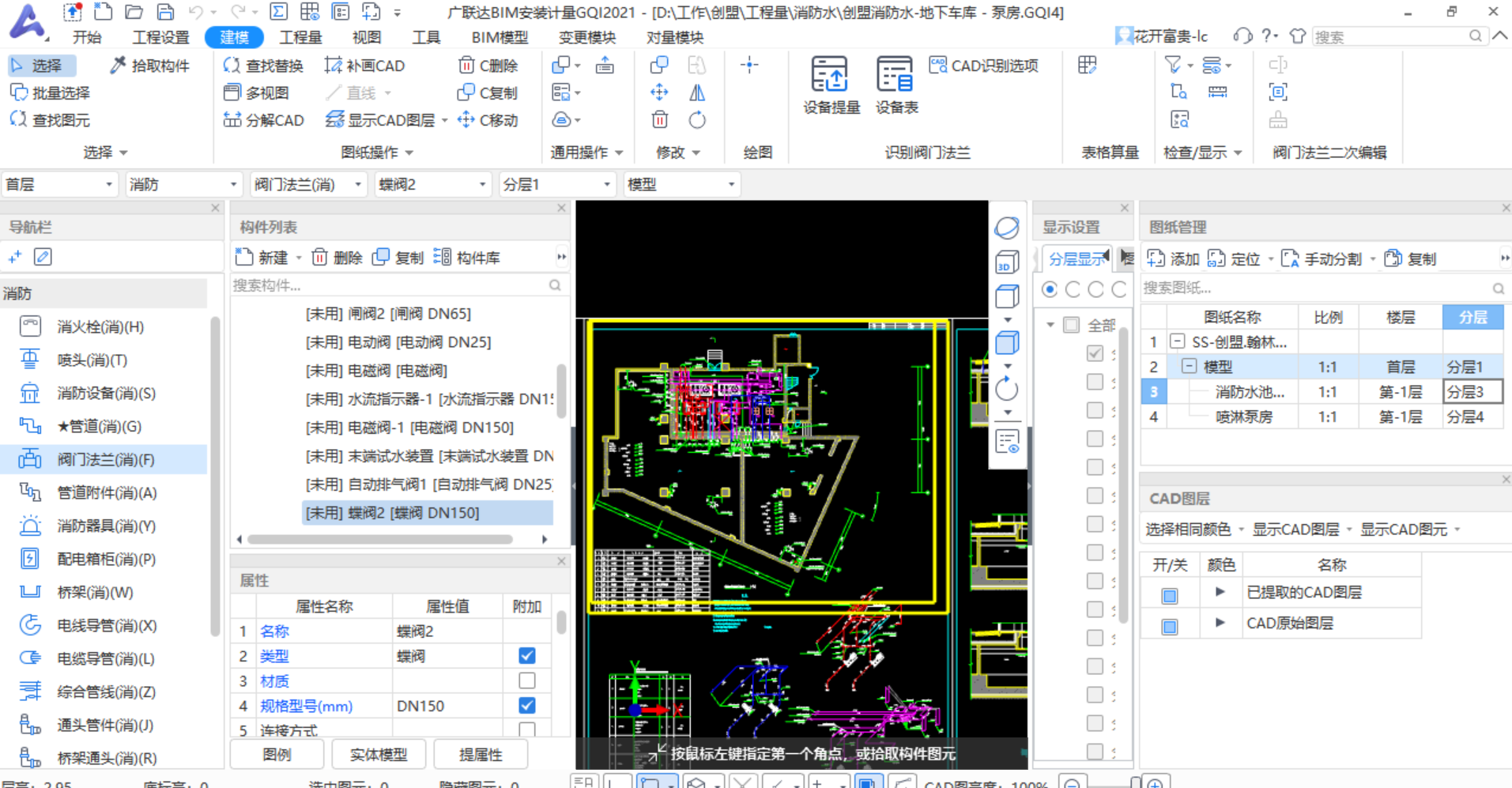Click the 查找图元 tool

click(x=50, y=120)
